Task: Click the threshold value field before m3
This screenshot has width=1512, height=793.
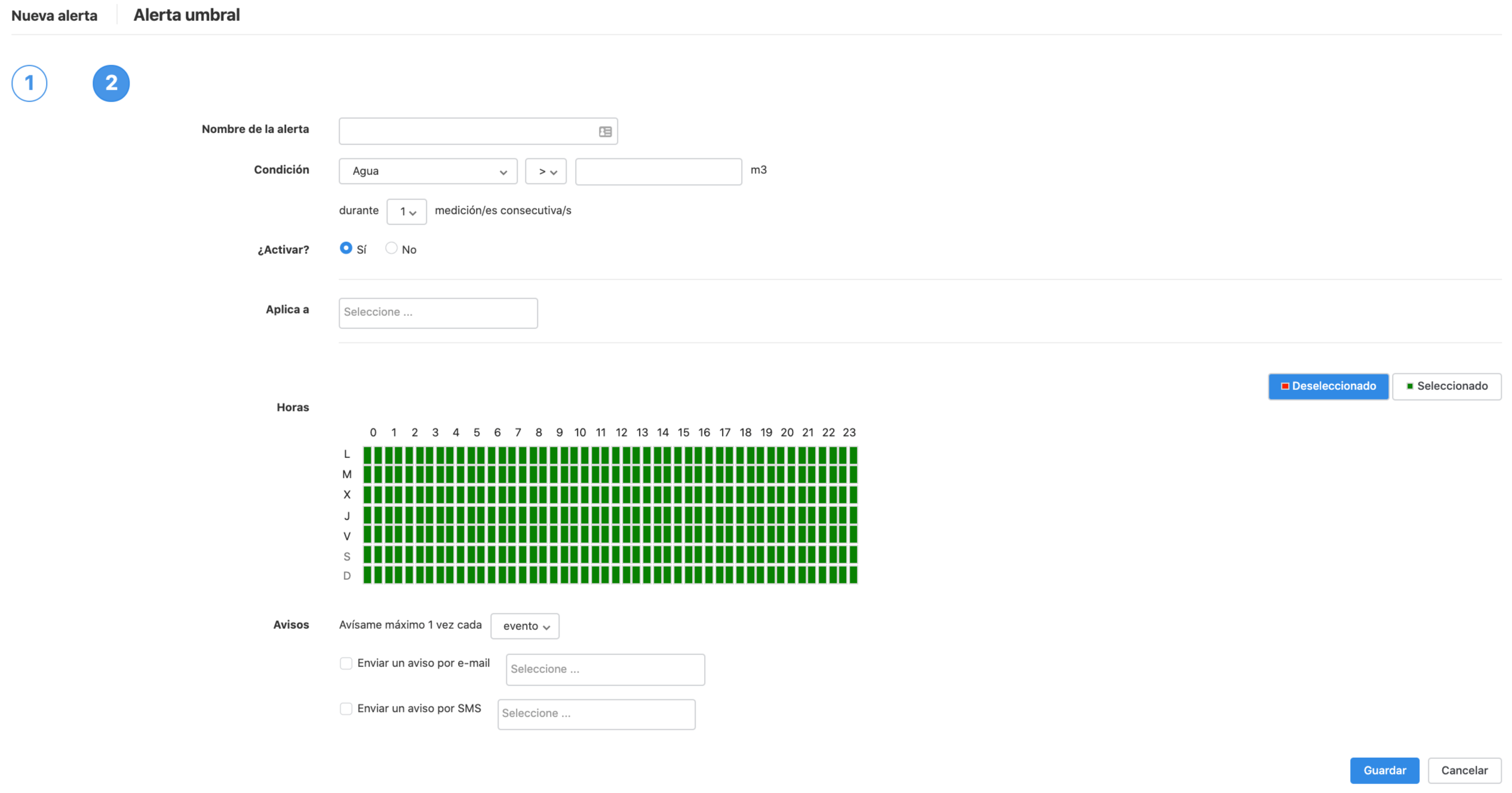Action: pos(659,171)
